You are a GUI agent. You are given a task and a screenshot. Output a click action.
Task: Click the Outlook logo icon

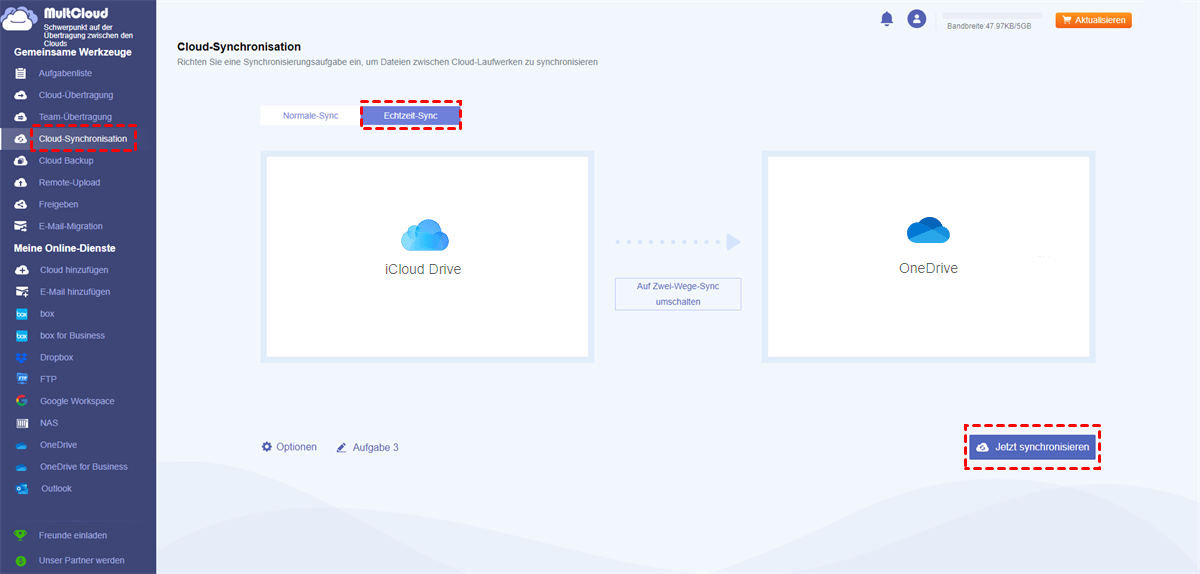pyautogui.click(x=21, y=489)
